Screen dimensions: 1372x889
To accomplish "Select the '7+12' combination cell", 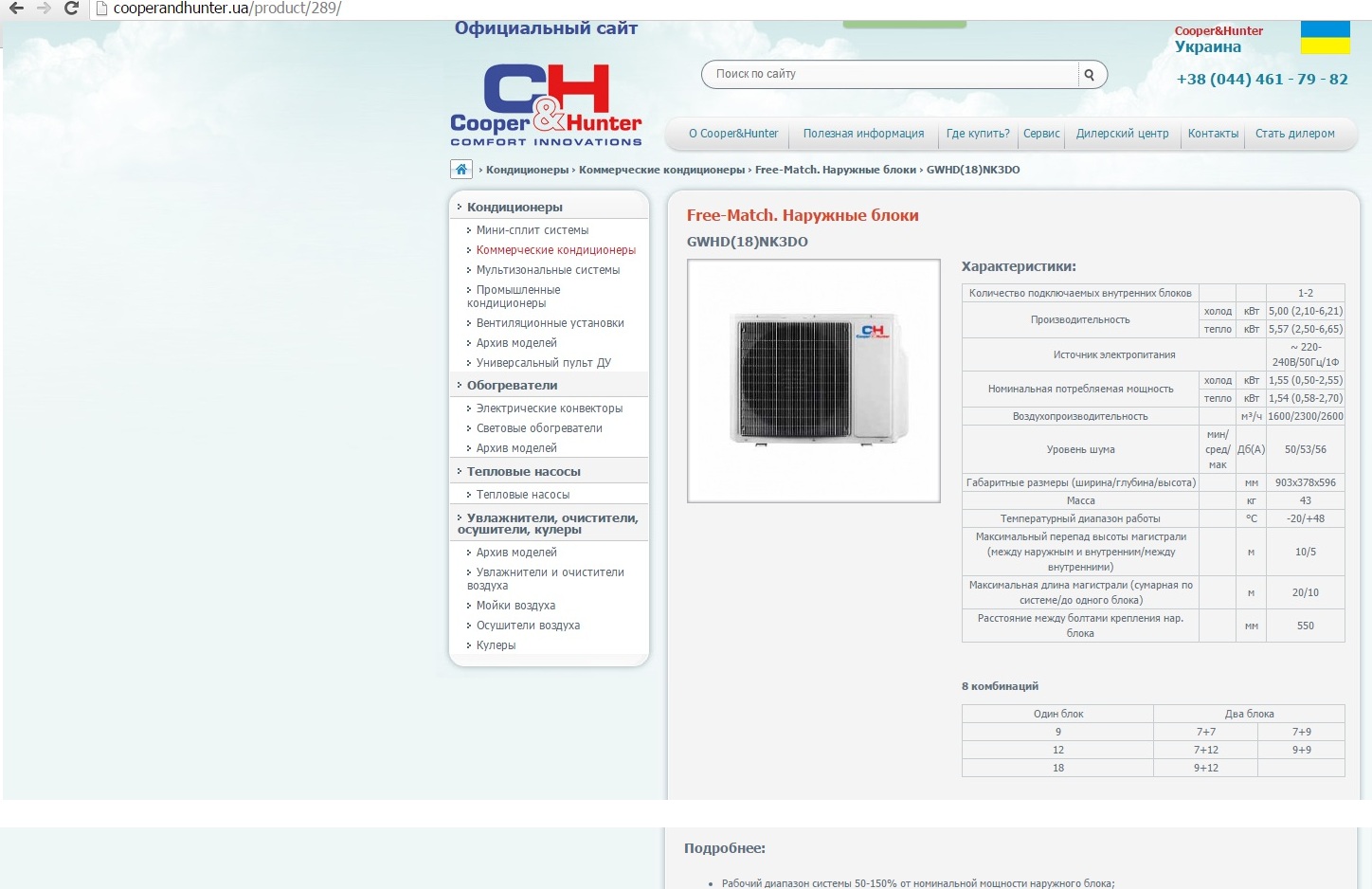I will coord(1206,750).
